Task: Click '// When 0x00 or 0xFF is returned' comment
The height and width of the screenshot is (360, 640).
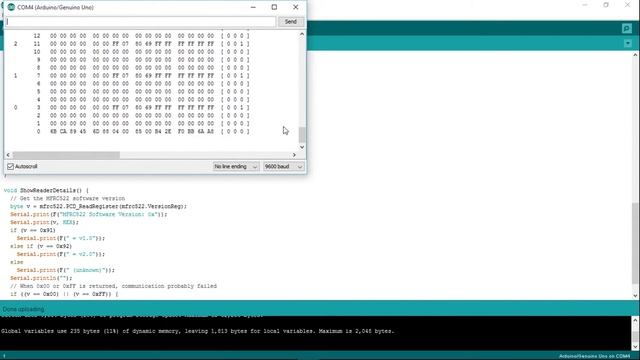Action: coord(113,286)
